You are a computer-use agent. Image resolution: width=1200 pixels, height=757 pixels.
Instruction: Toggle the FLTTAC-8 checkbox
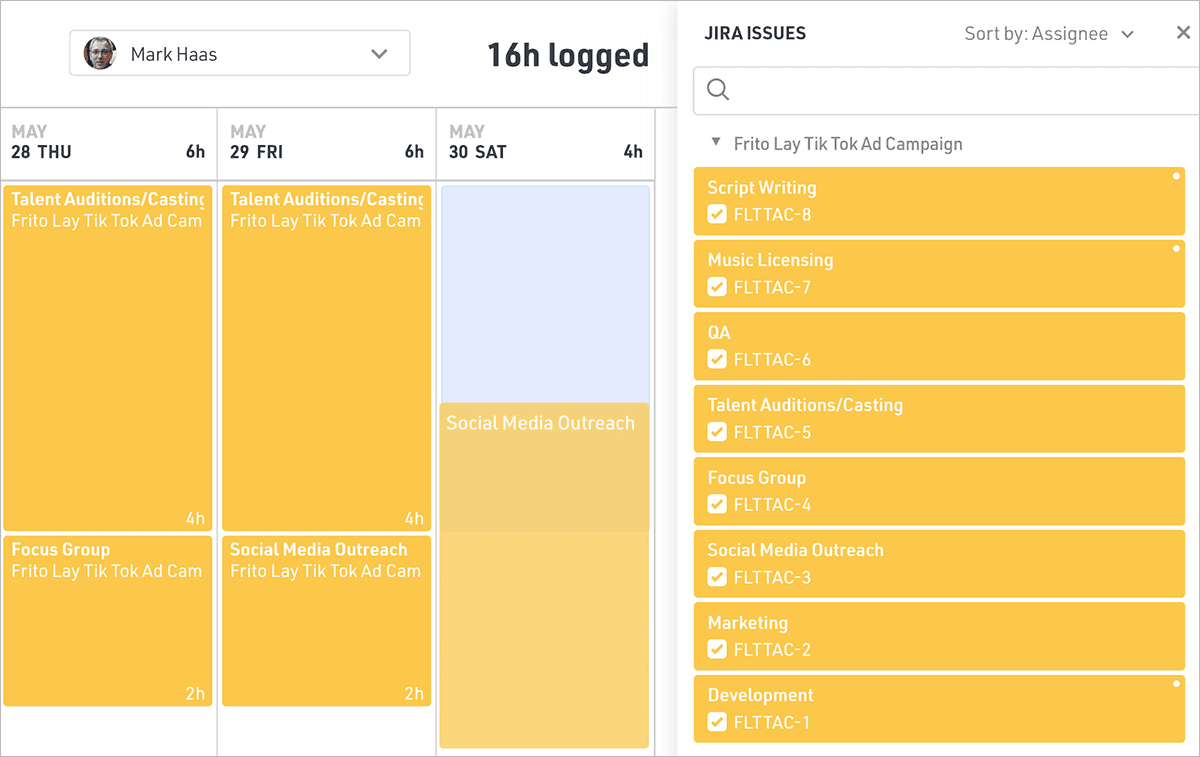coord(717,214)
